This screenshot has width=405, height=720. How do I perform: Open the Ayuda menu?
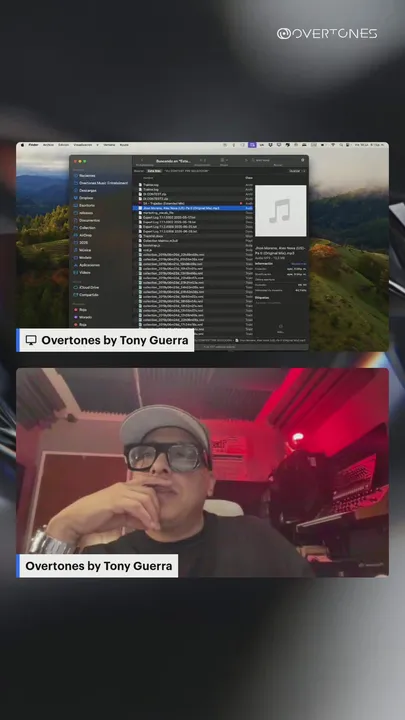click(124, 145)
